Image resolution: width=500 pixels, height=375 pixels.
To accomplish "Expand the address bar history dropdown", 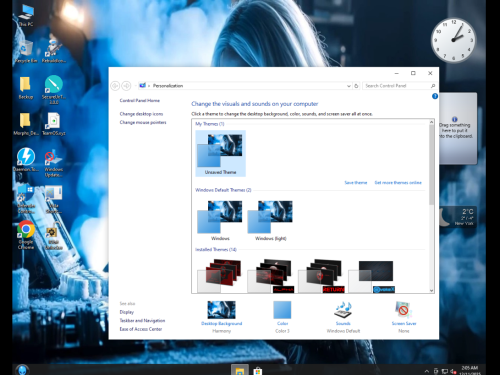I will click(x=349, y=86).
